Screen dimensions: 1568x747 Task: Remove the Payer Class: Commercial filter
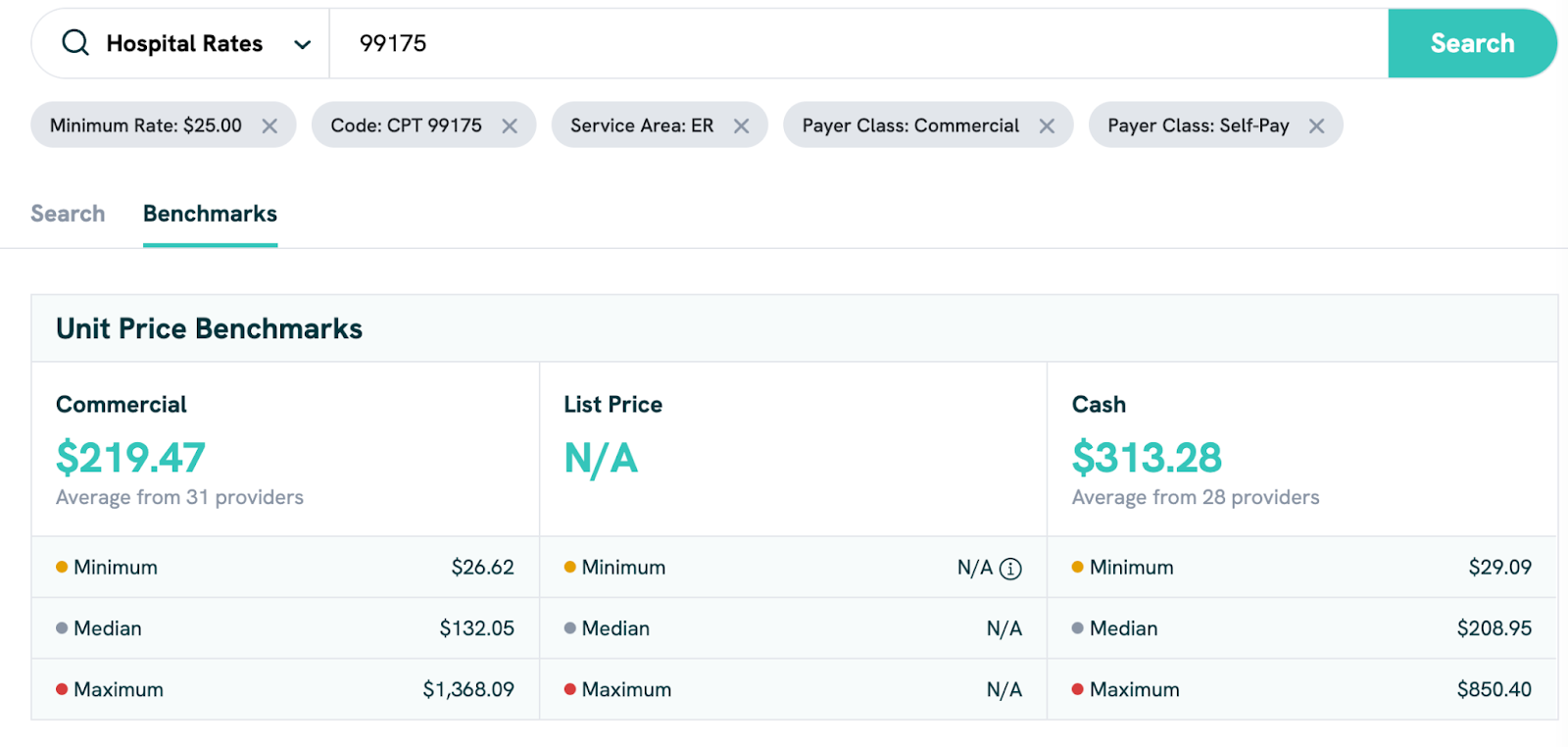(x=1047, y=126)
